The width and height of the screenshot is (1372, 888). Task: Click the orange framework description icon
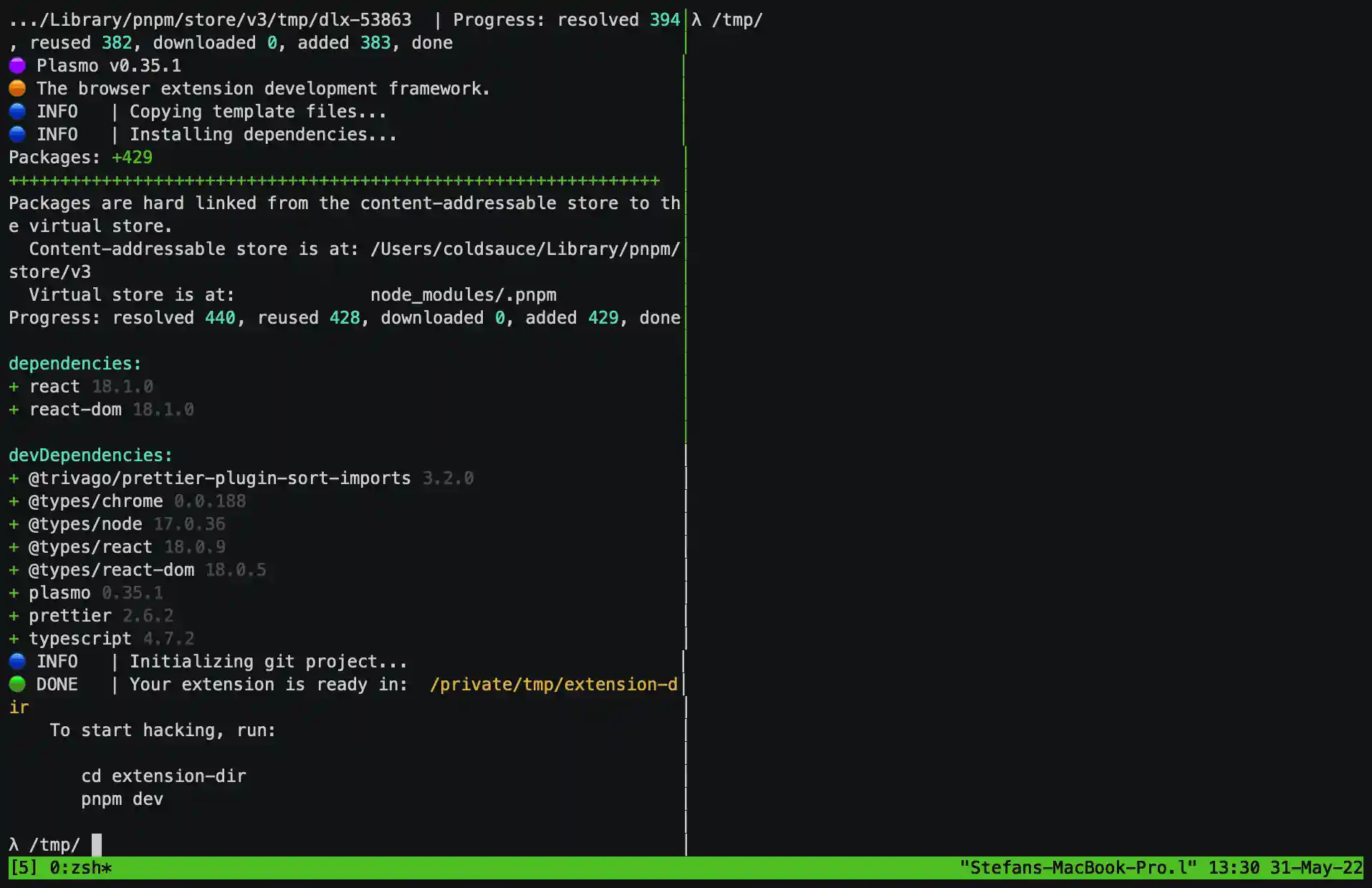click(17, 88)
